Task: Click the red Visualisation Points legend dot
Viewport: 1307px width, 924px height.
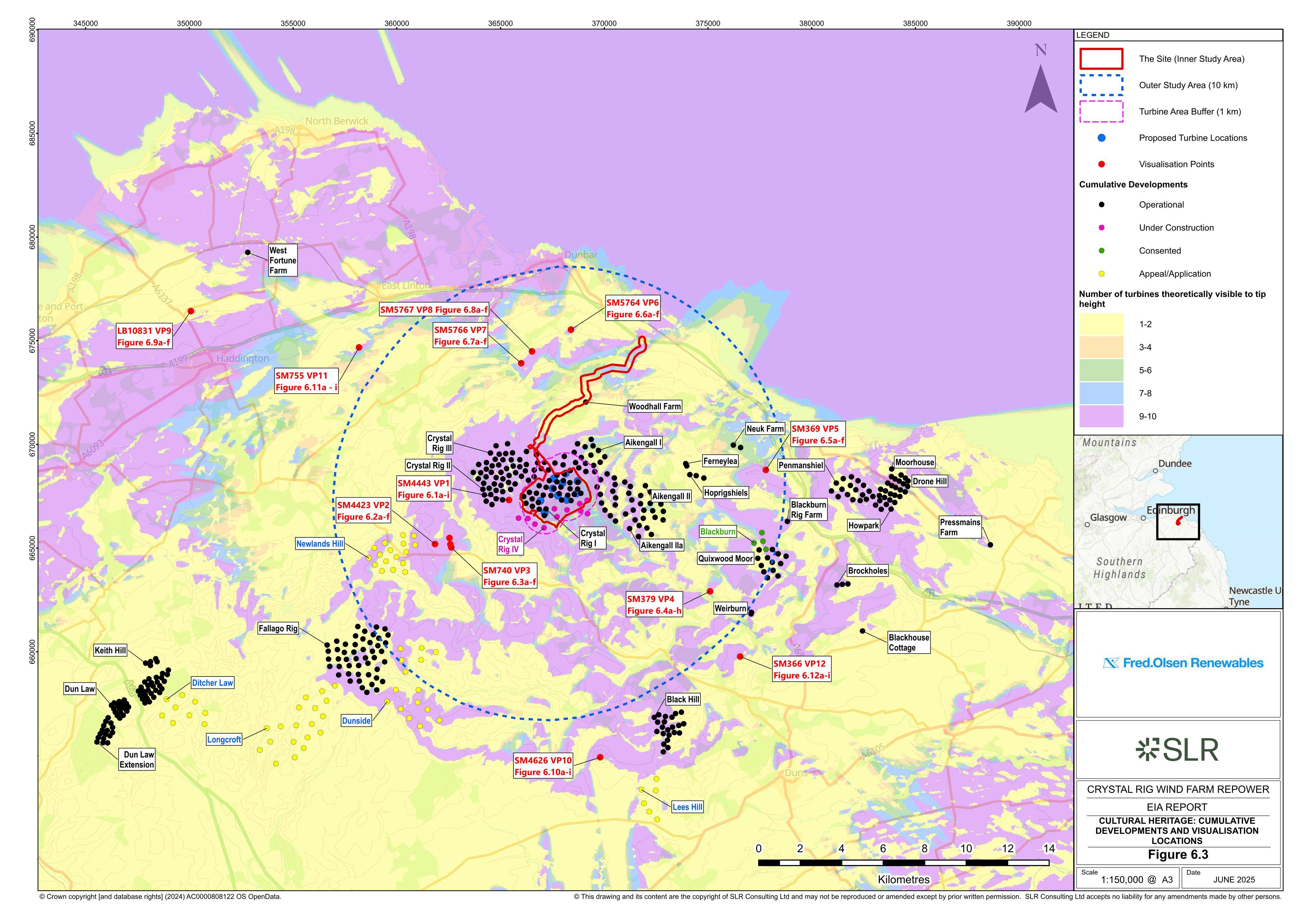Action: [1102, 165]
